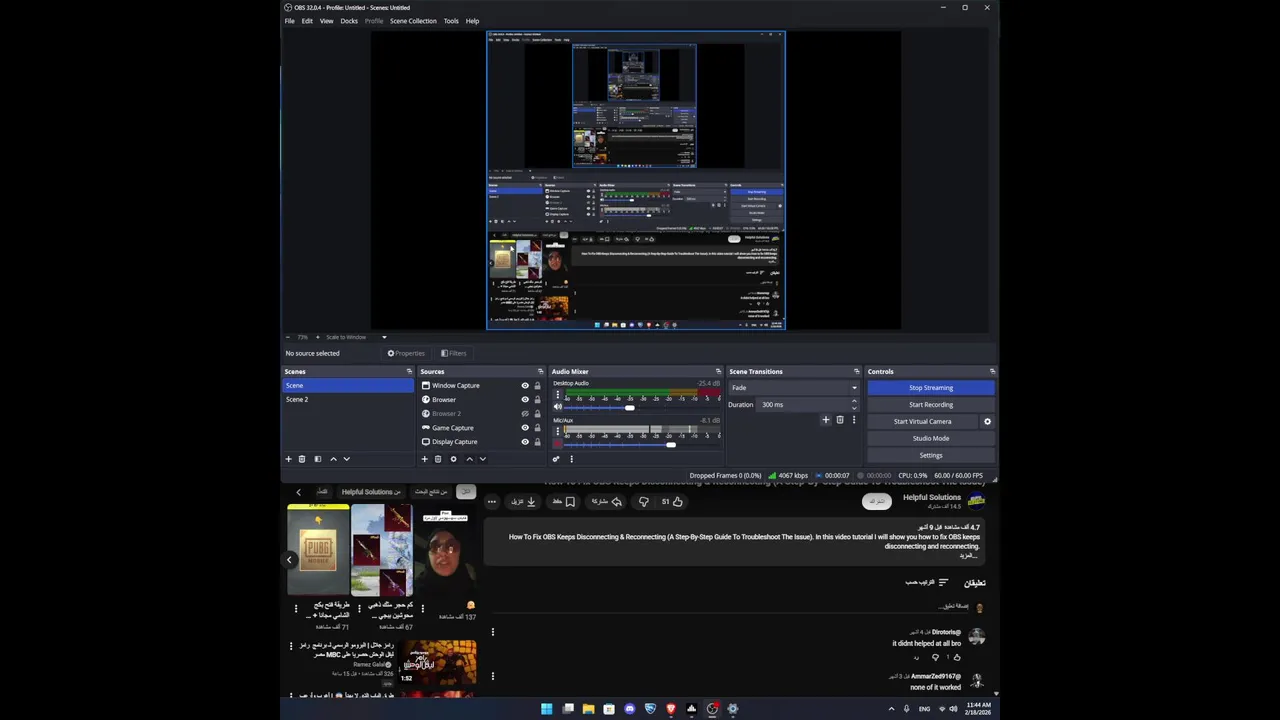Pop out the Audio Mixer dock
The height and width of the screenshot is (720, 1280).
[x=718, y=371]
